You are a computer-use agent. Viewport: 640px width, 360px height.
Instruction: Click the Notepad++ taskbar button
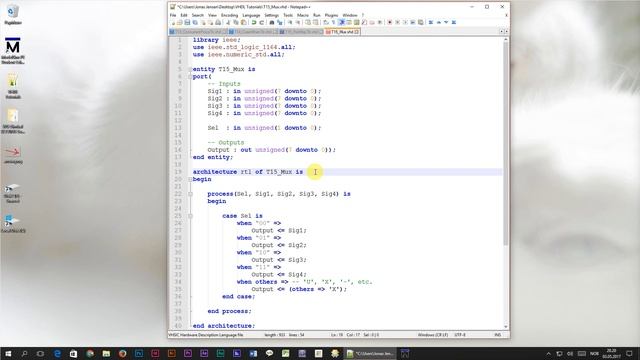(x=370, y=353)
